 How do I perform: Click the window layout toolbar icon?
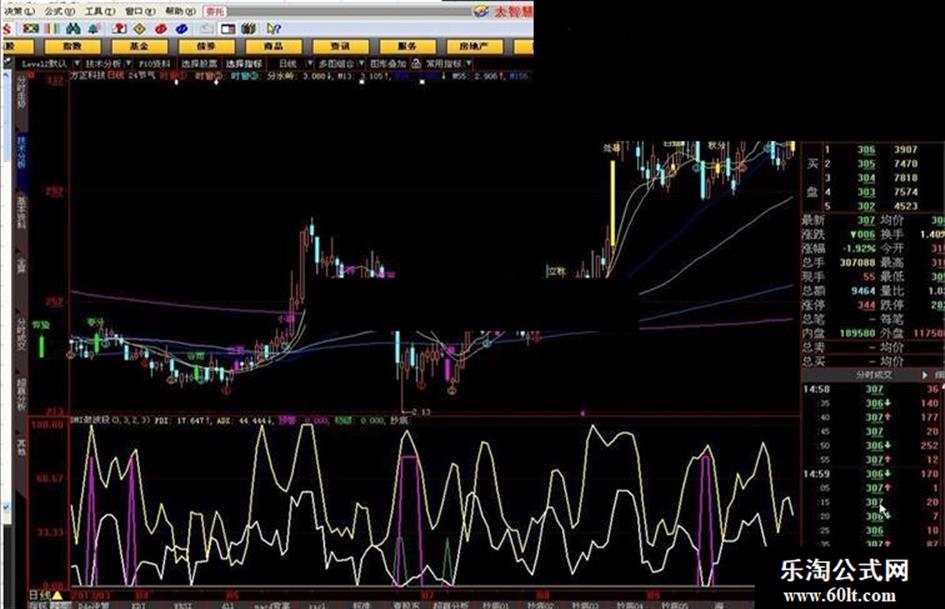228,28
